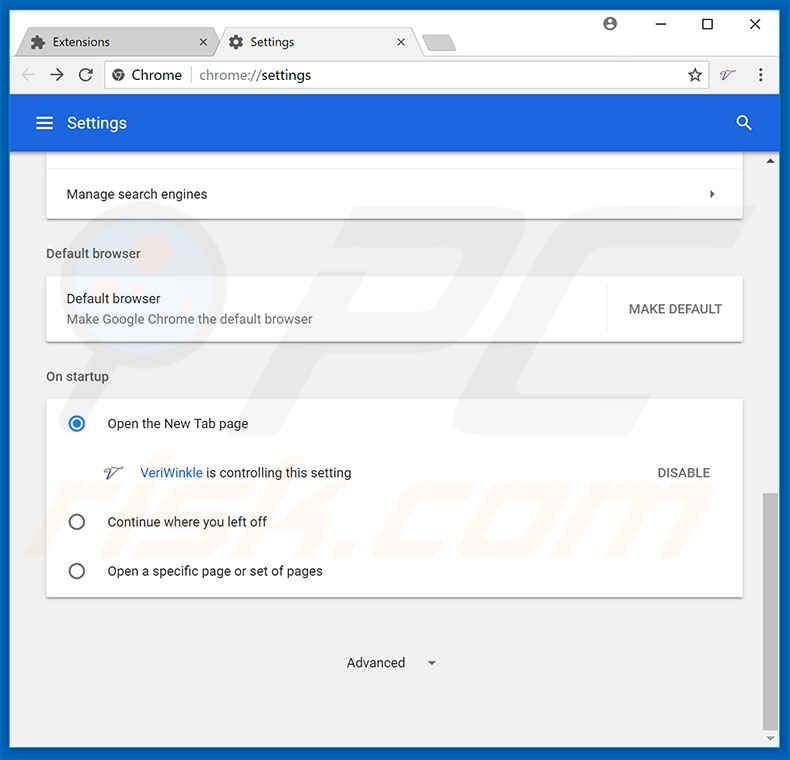Expand the Advanced settings section

pos(391,663)
